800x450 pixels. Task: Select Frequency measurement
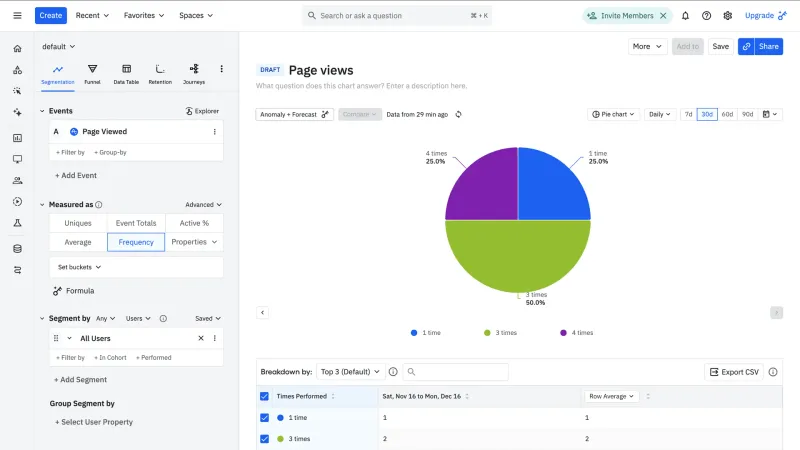(136, 242)
